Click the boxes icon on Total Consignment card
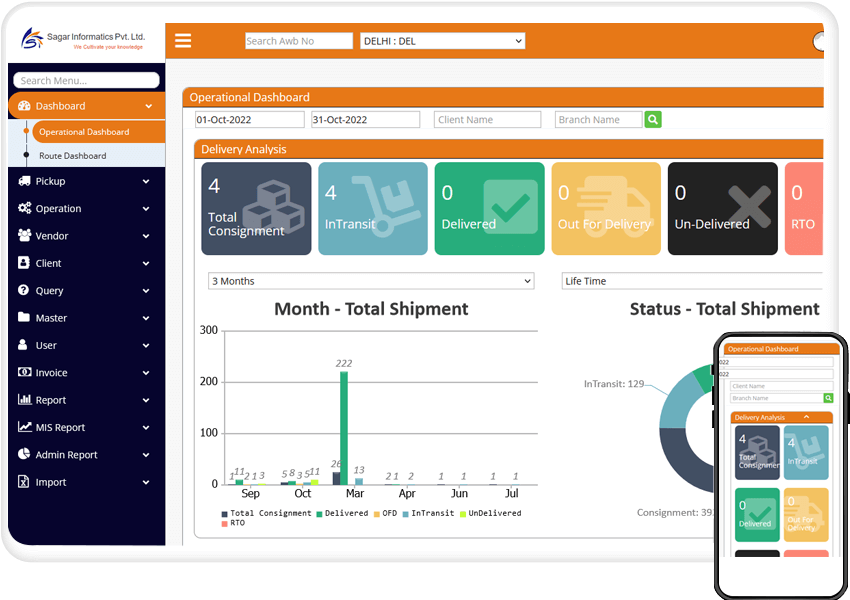This screenshot has height=600, width=850. [x=274, y=206]
